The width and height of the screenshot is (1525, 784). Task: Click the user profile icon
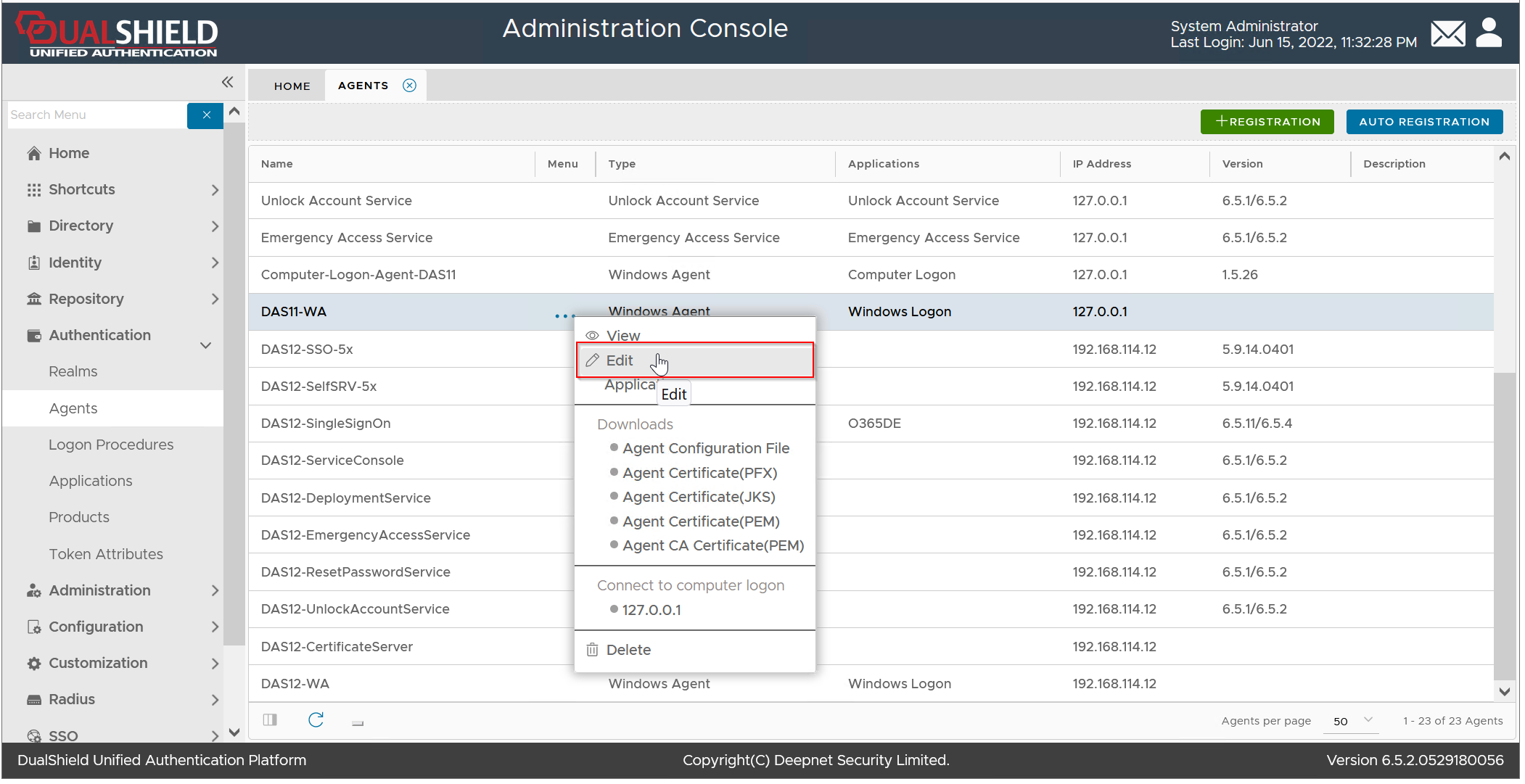[x=1489, y=33]
